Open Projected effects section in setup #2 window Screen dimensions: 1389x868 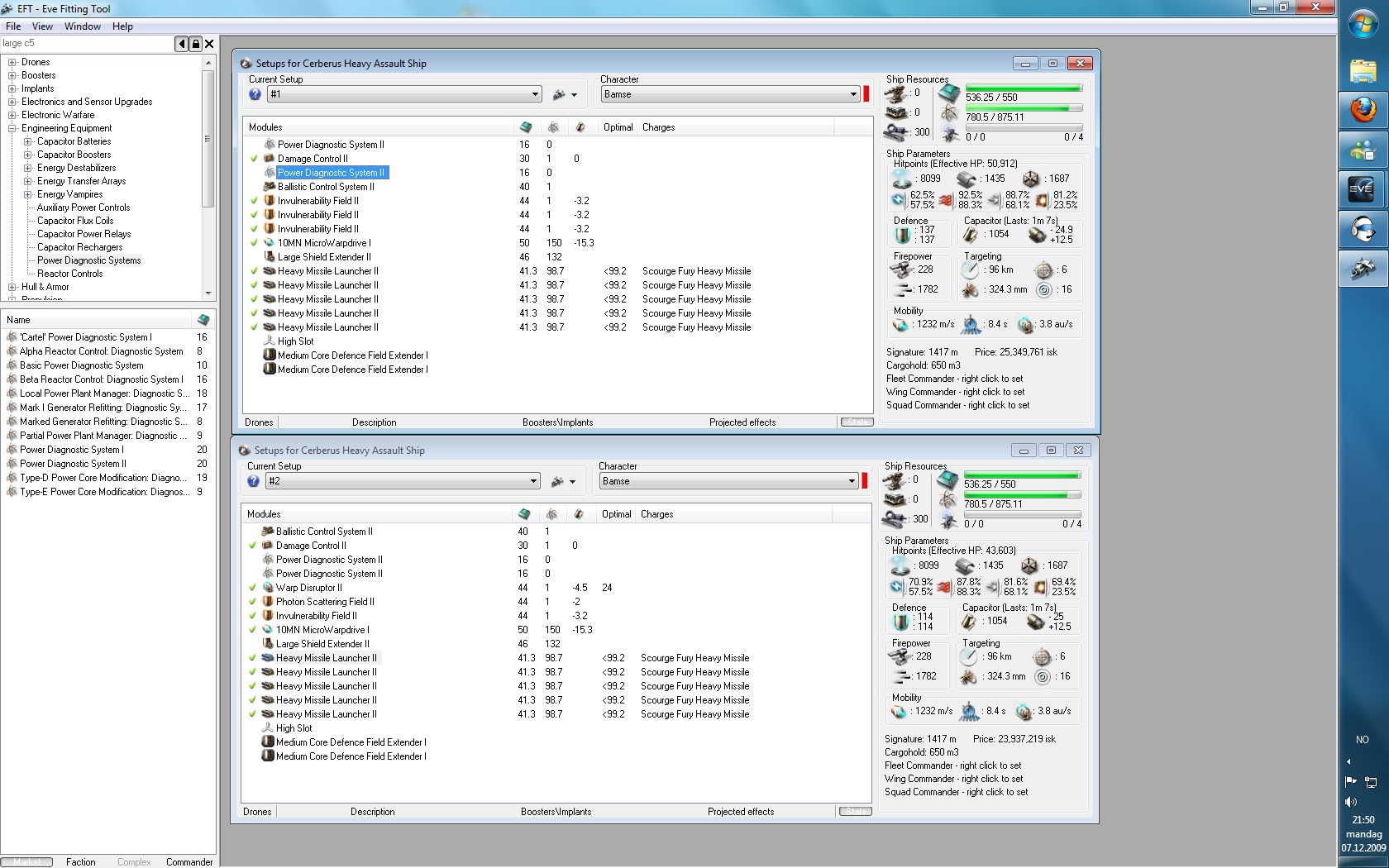(741, 812)
